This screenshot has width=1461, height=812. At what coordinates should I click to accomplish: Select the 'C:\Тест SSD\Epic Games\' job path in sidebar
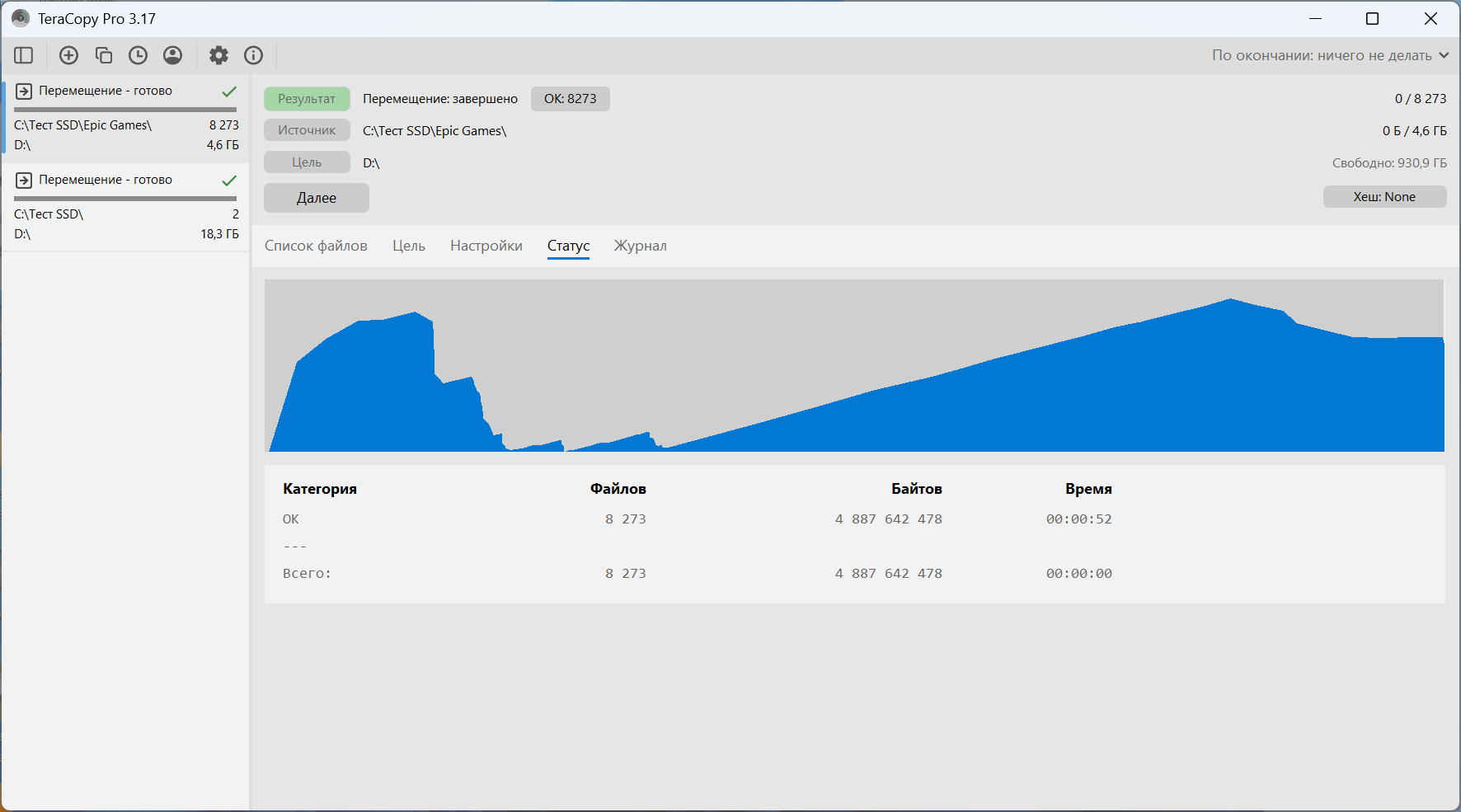[83, 125]
